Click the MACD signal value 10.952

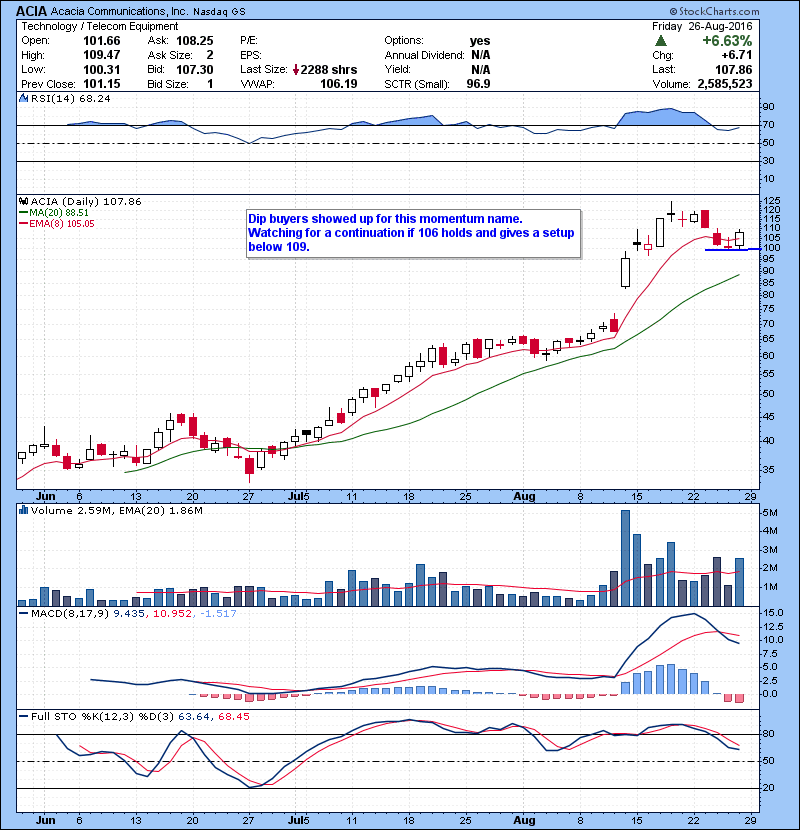pyautogui.click(x=172, y=613)
